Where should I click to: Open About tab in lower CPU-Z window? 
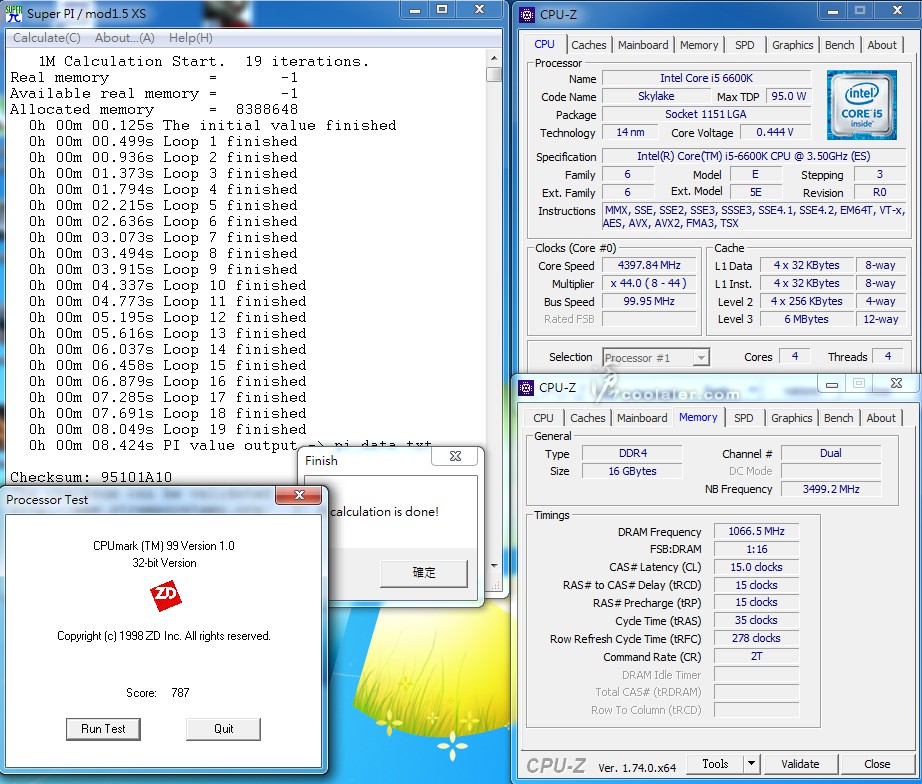point(880,418)
